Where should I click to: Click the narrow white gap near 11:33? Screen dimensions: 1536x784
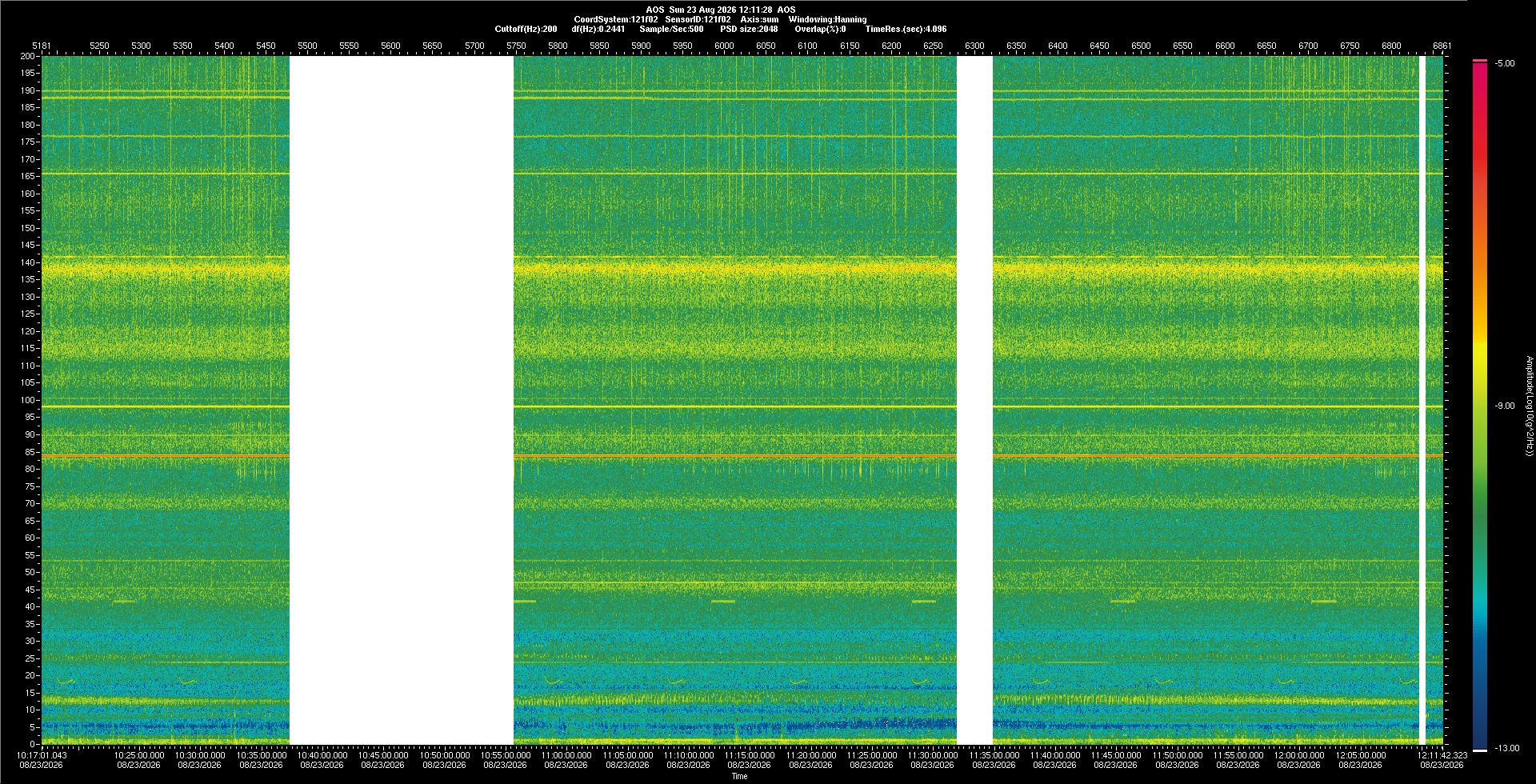(974, 400)
